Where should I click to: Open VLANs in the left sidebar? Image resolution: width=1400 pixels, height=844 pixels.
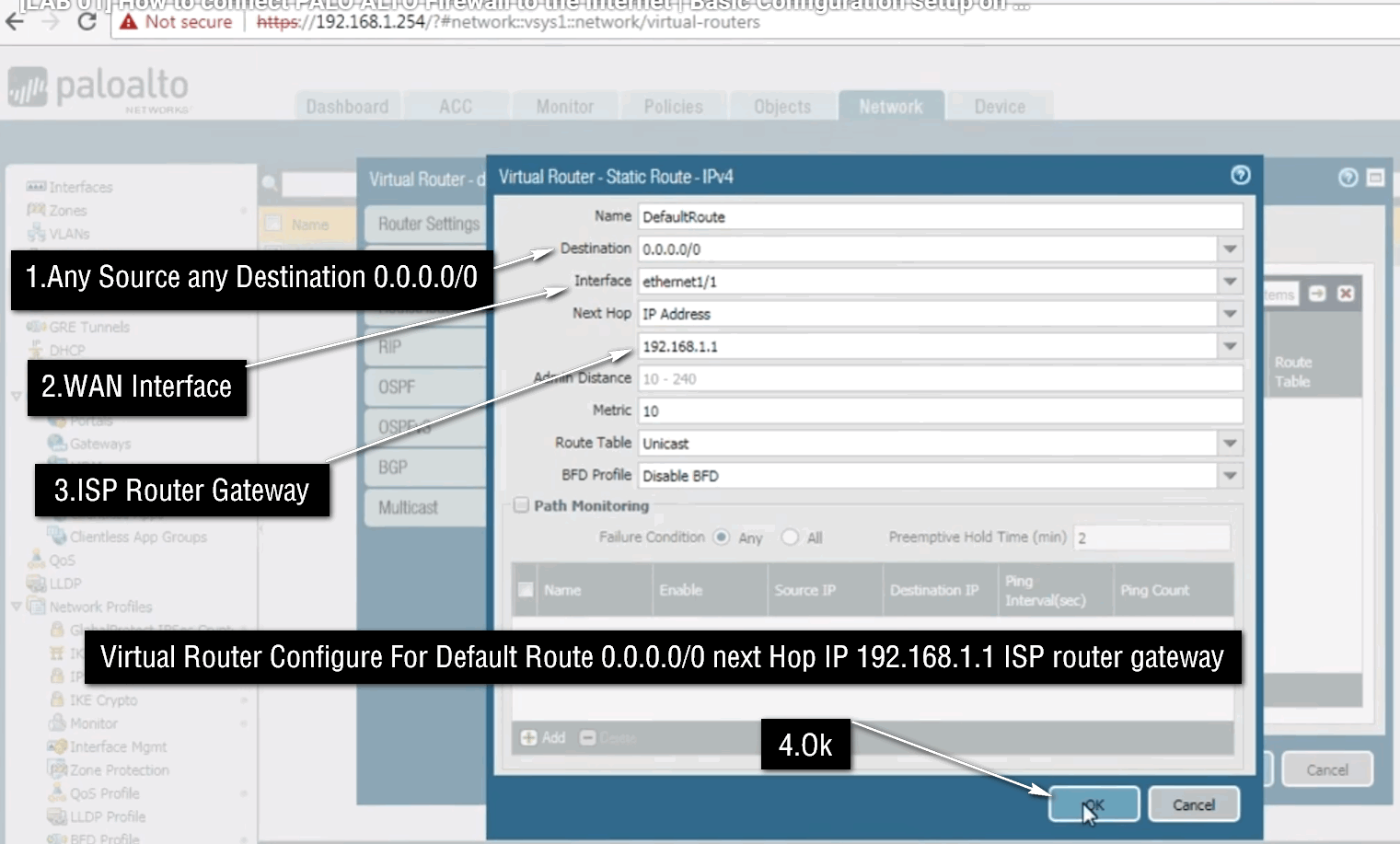69,233
